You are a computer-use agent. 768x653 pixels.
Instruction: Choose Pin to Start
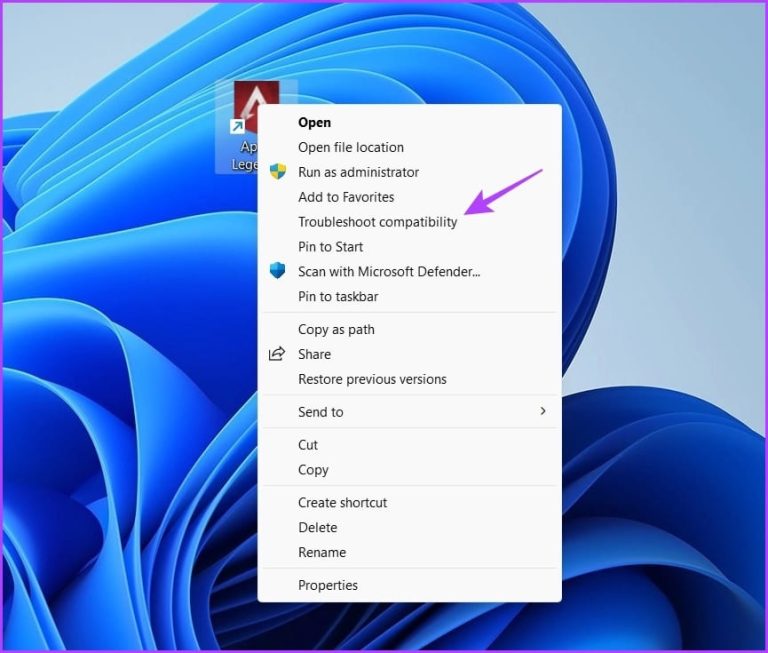coord(330,247)
